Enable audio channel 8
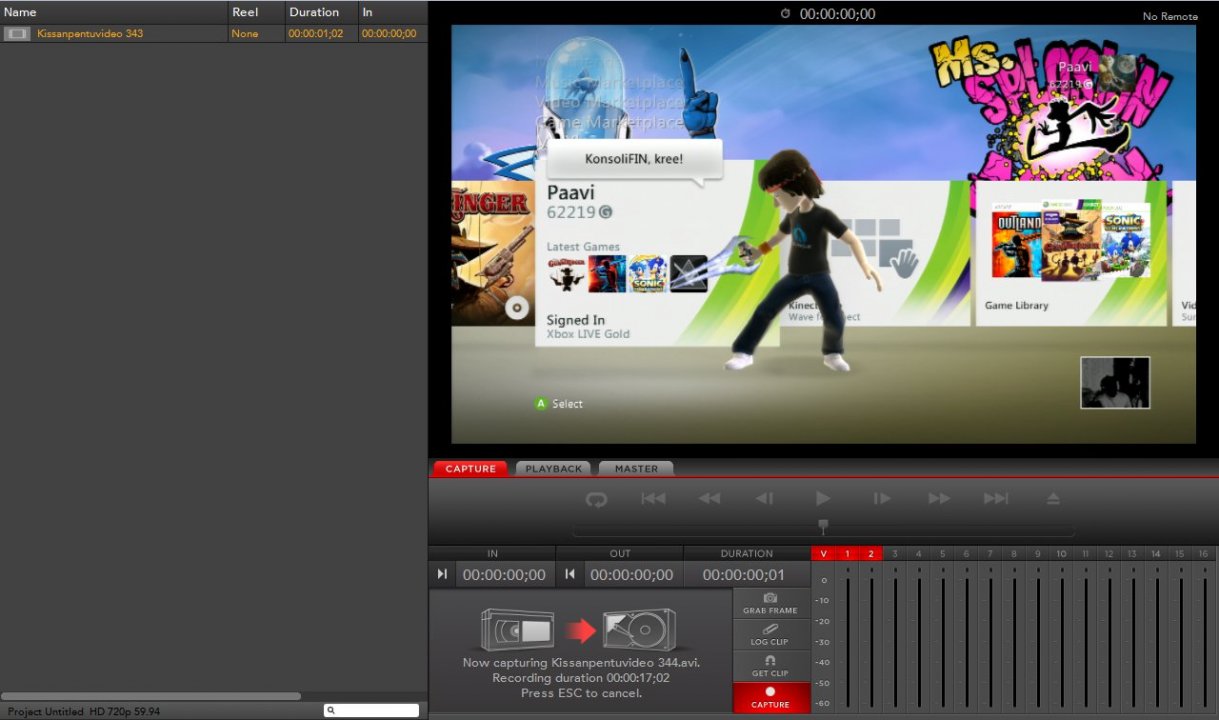 (x=1013, y=554)
